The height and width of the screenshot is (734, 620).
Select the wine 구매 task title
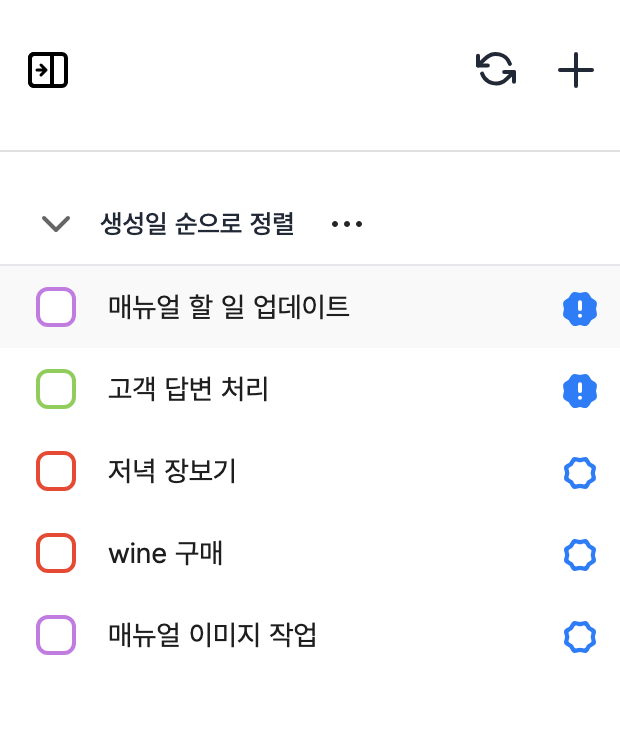click(165, 553)
